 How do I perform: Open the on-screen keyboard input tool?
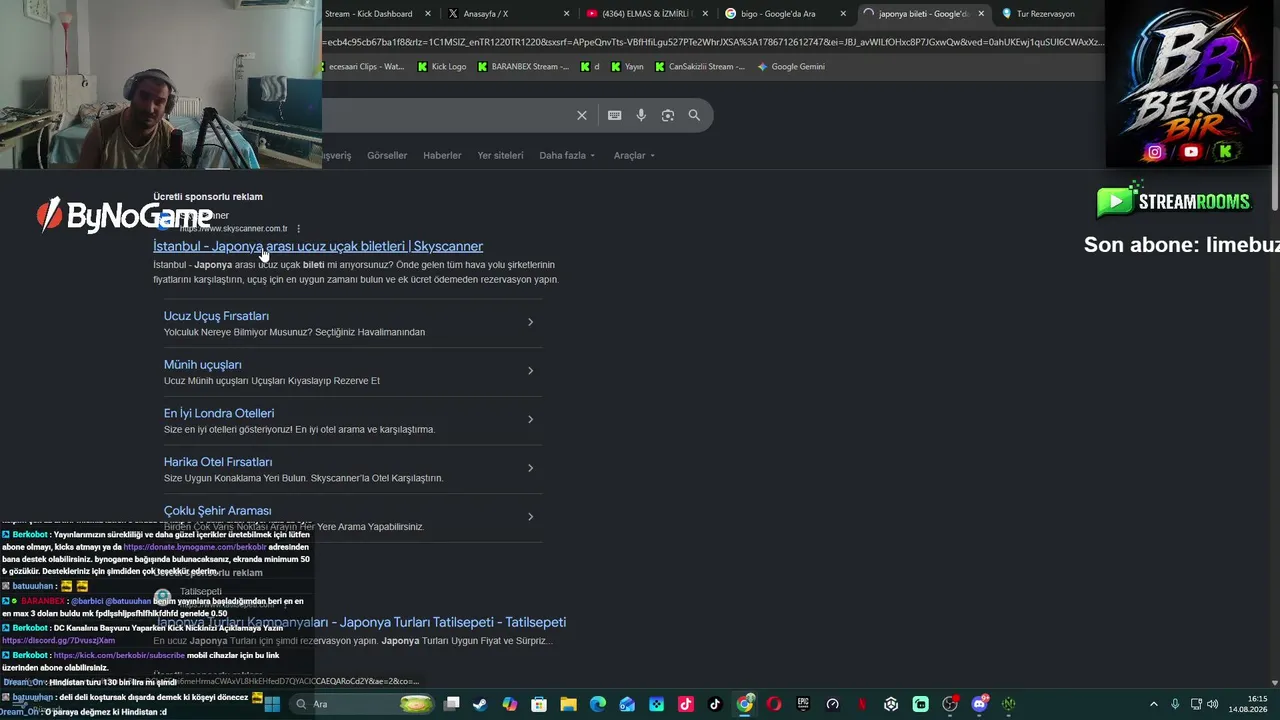[x=615, y=115]
